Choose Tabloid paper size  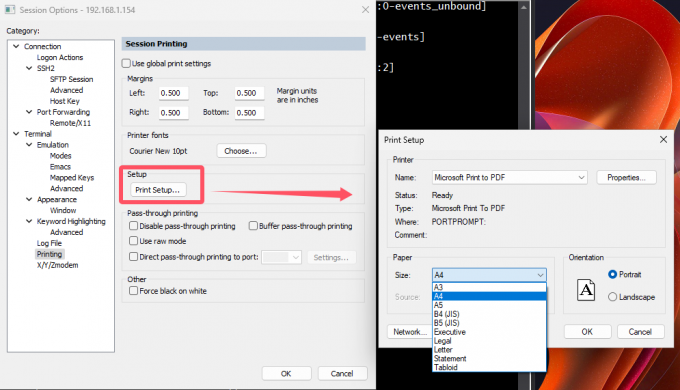[489, 367]
